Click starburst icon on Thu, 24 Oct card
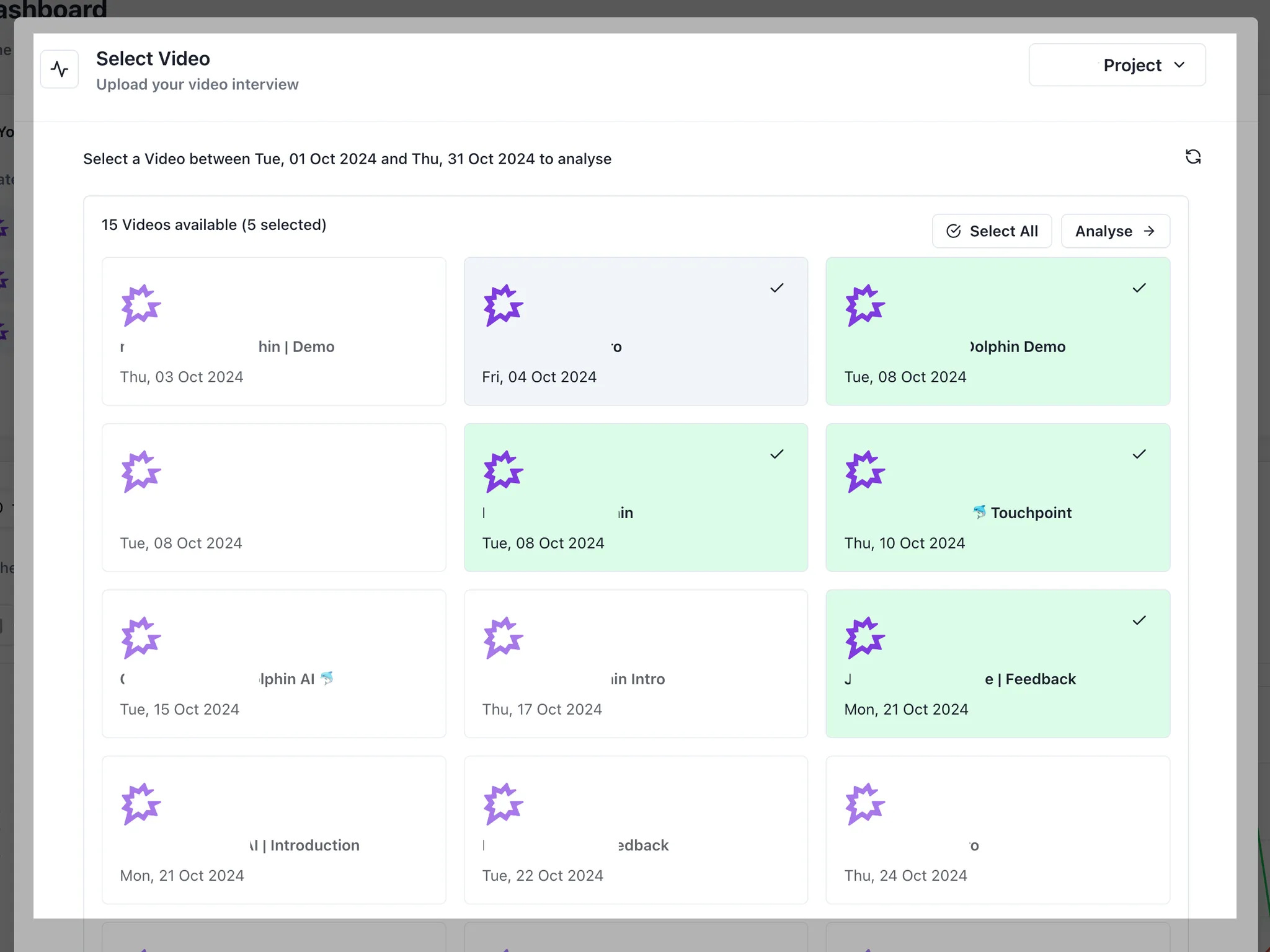This screenshot has height=952, width=1270. (x=865, y=803)
